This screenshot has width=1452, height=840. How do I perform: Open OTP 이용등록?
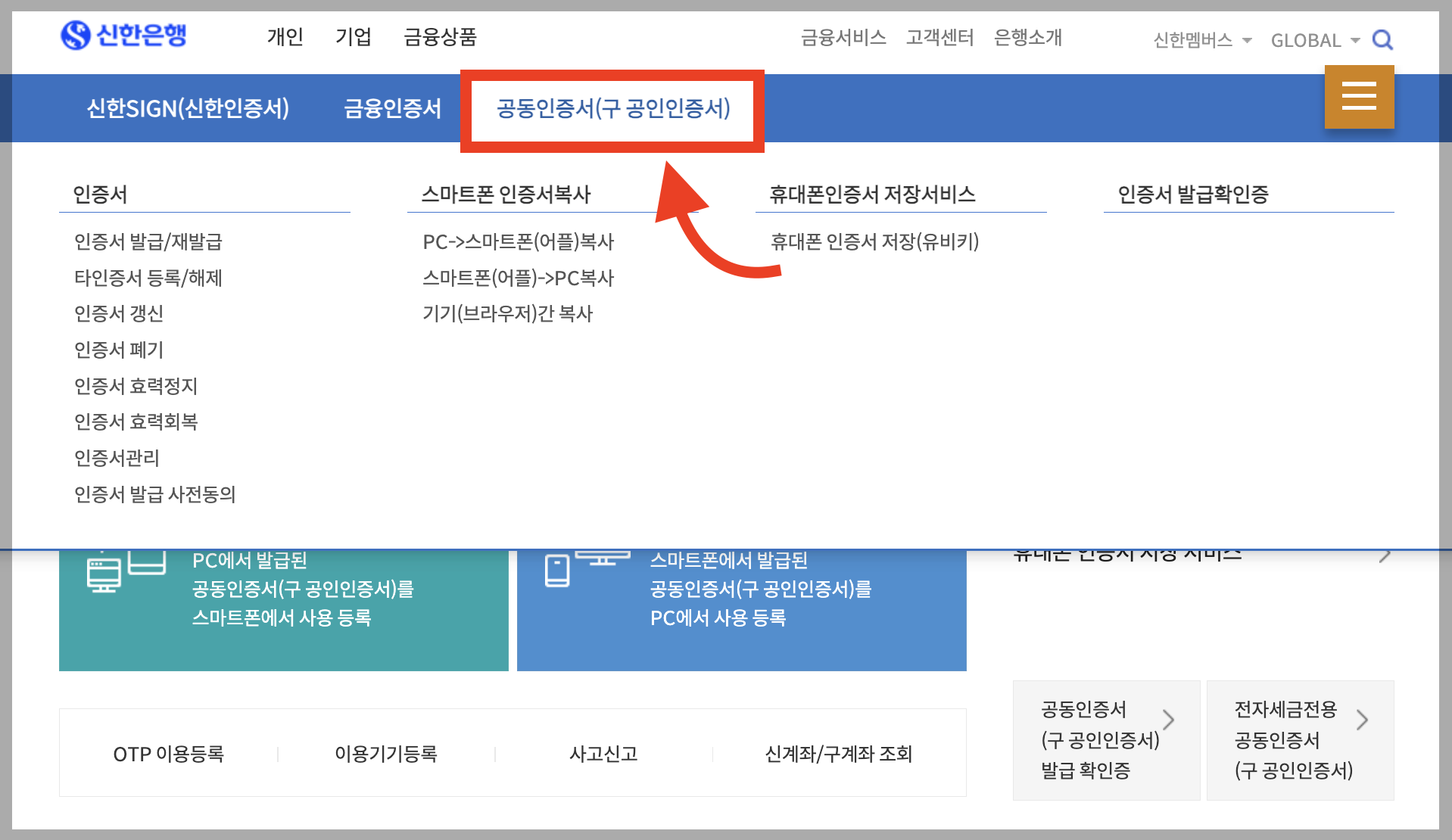[169, 754]
